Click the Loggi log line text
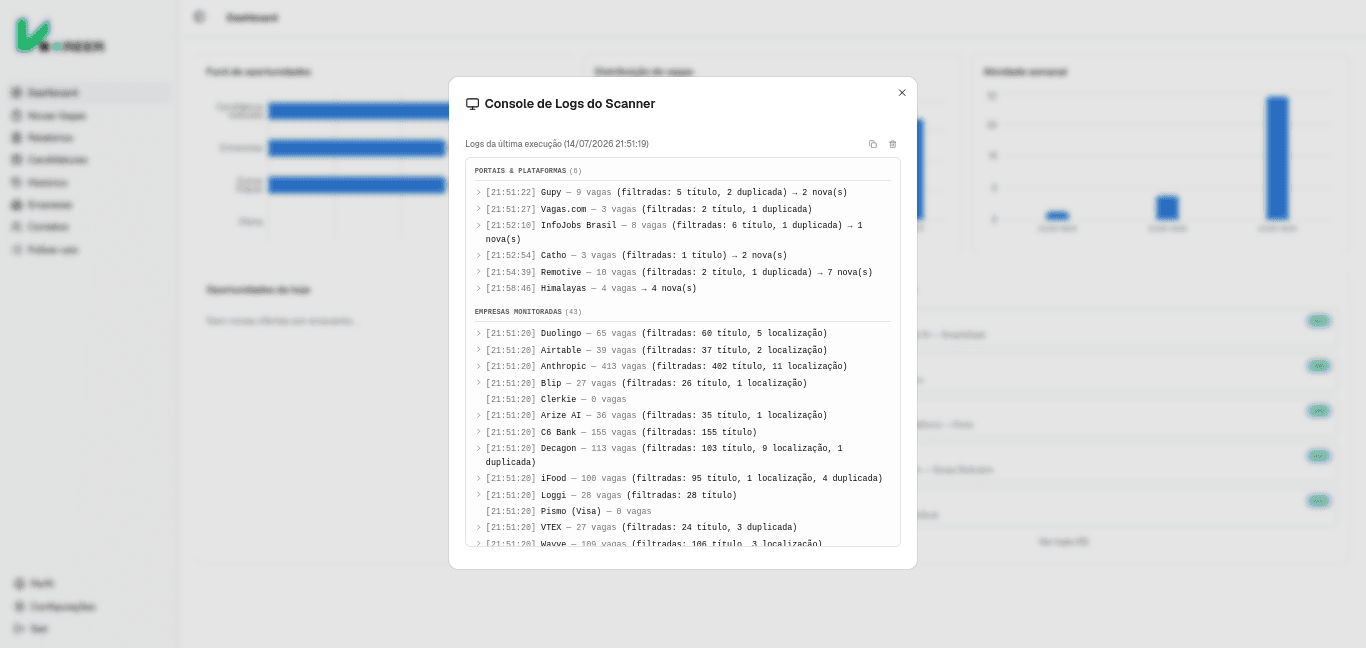1366x648 pixels. (611, 495)
